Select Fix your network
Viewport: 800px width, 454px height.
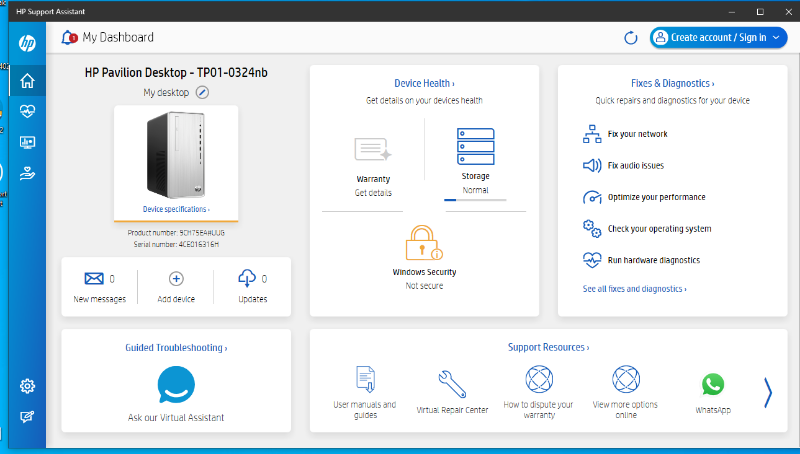pyautogui.click(x=636, y=134)
